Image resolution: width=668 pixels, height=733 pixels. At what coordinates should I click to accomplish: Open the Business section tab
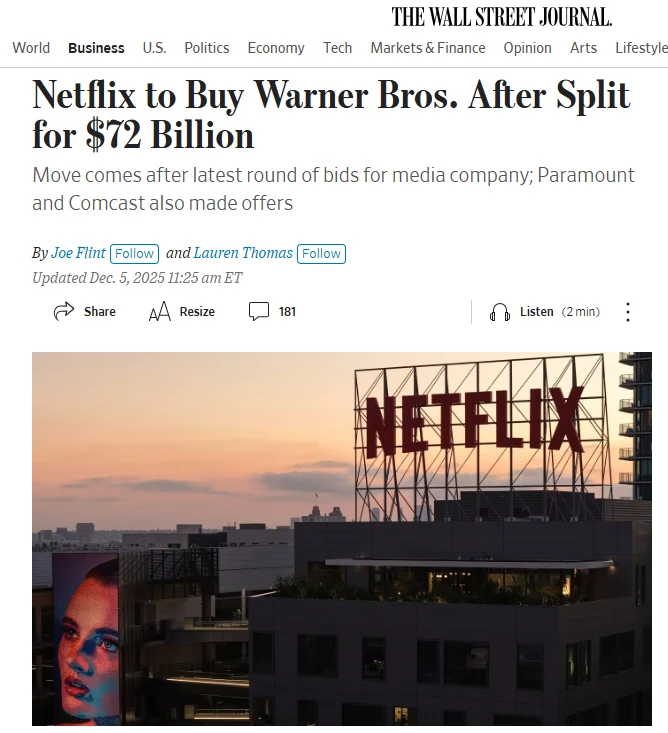(x=96, y=48)
